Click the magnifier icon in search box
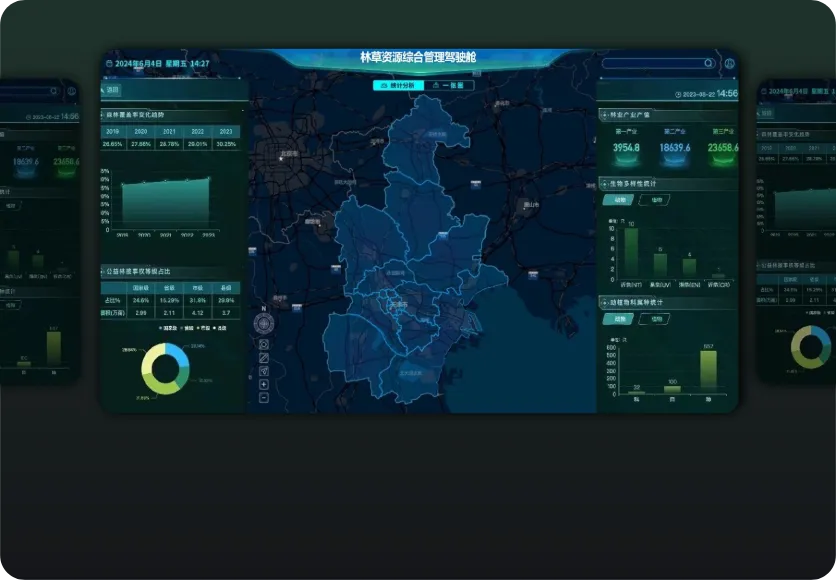The image size is (836, 580). 709,63
